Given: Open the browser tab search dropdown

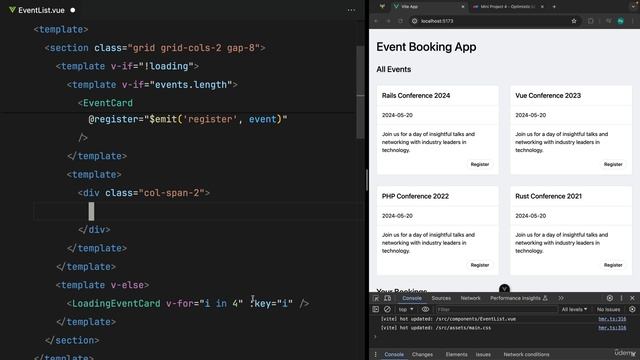Looking at the screenshot, I should click(634, 7).
